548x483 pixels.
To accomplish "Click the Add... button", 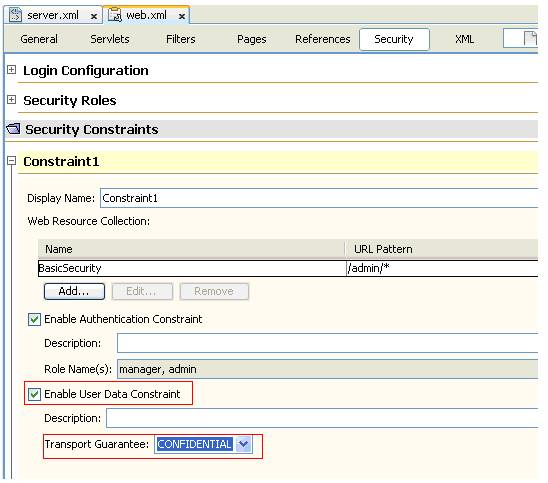I will 74,291.
